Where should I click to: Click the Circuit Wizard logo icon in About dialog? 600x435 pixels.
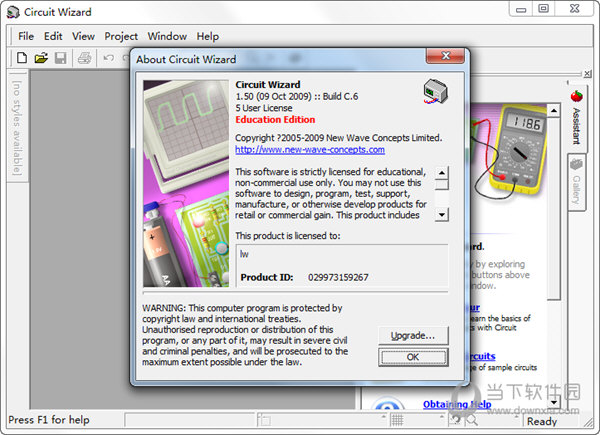[435, 91]
